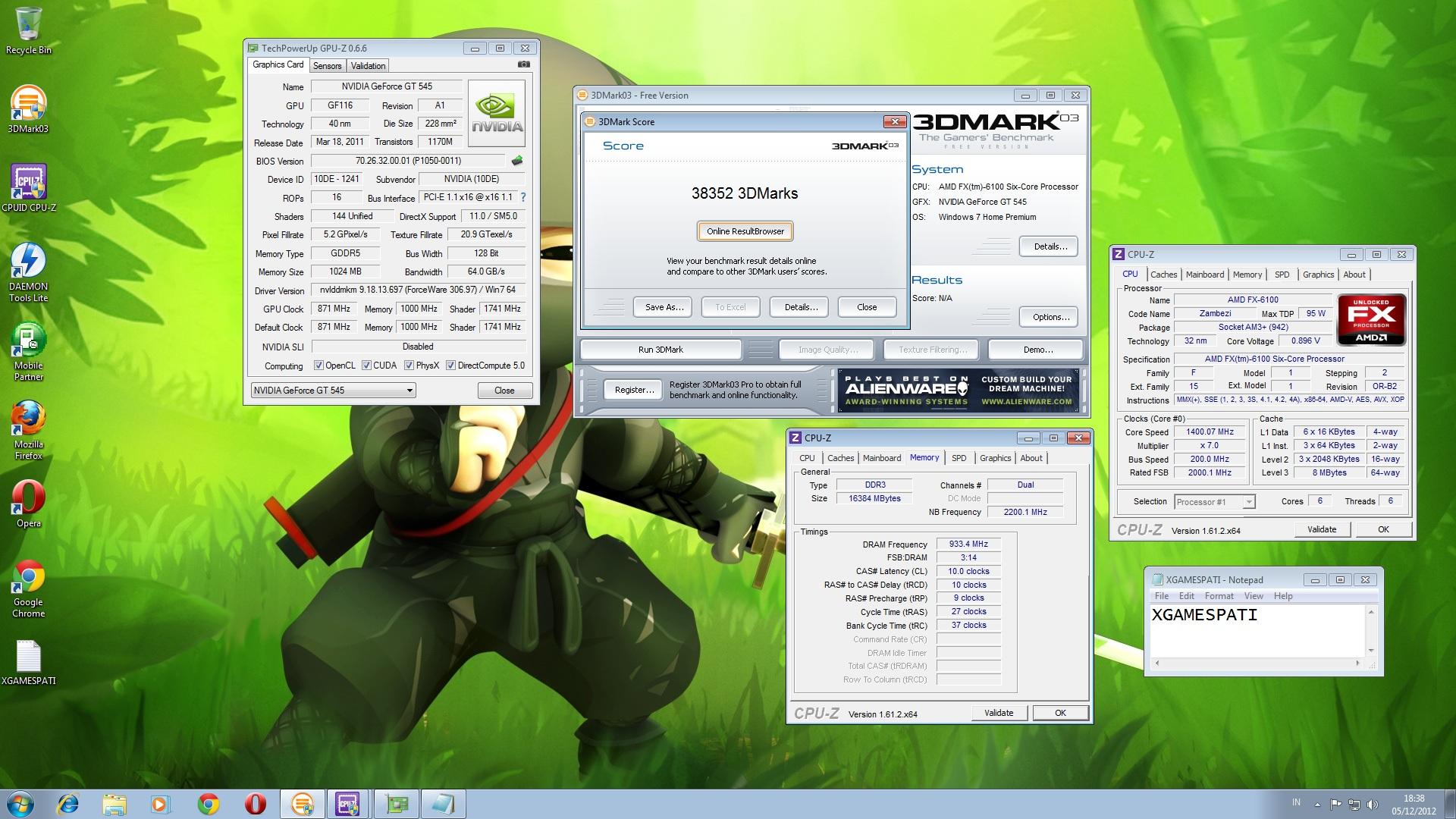Switch to CPU-Z taskbar item
This screenshot has width=1456, height=819.
(348, 804)
